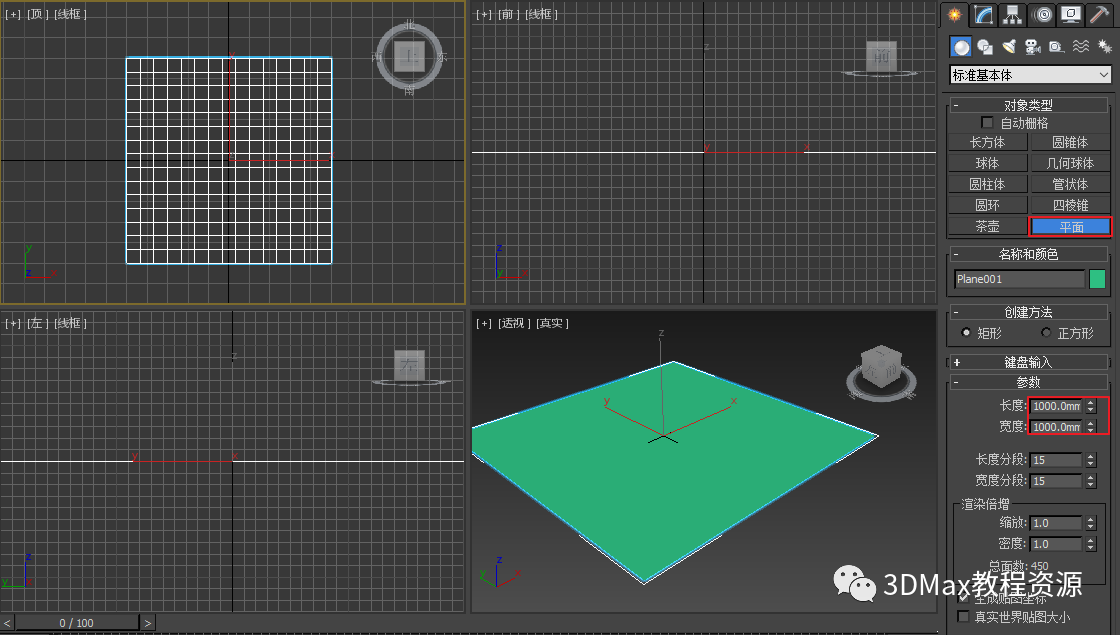The width and height of the screenshot is (1120, 635).
Task: Click the 长度分段 value field
Action: (1056, 460)
